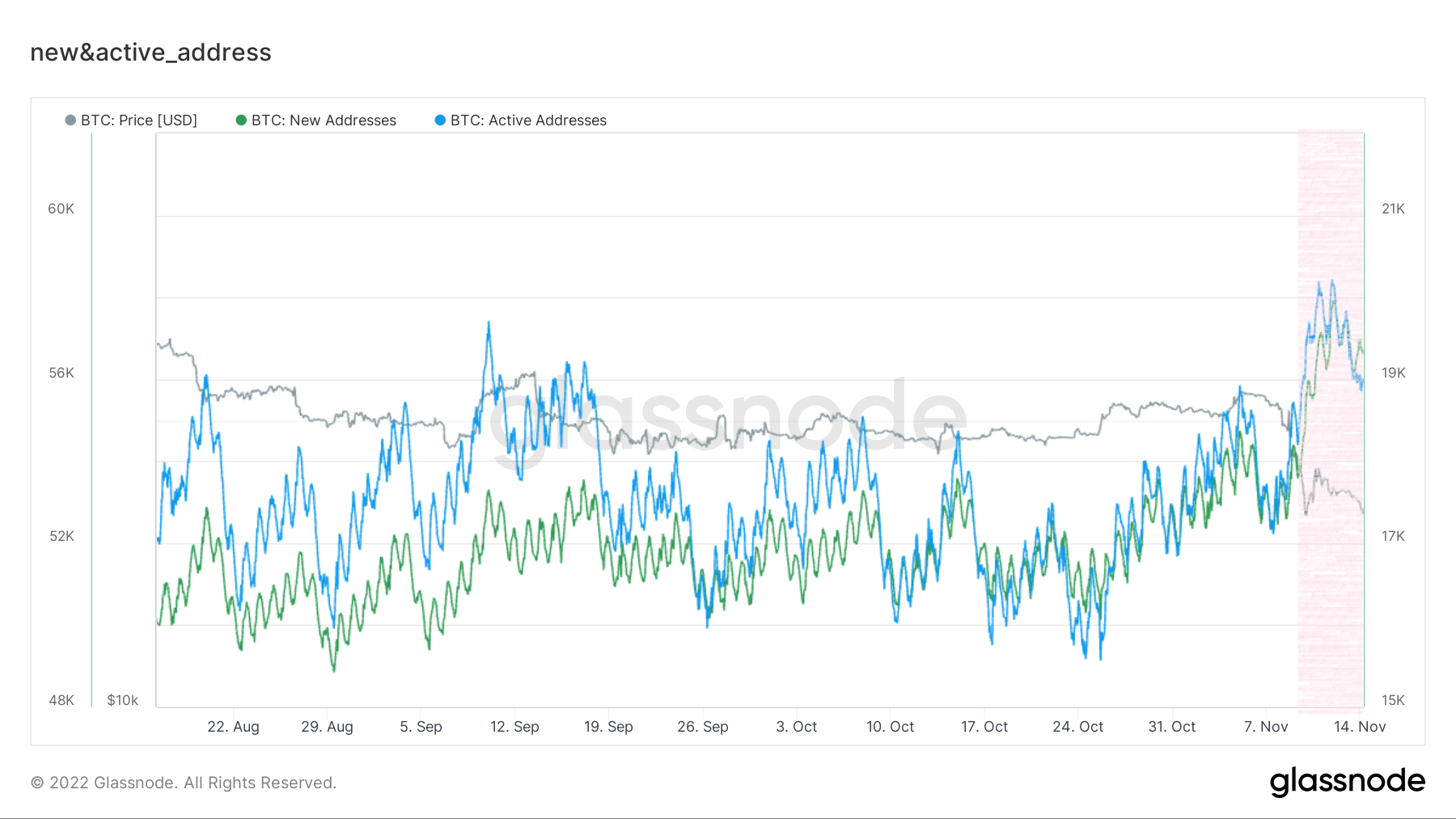1456x819 pixels.
Task: Click the '15K' right axis label
Action: click(x=1393, y=700)
